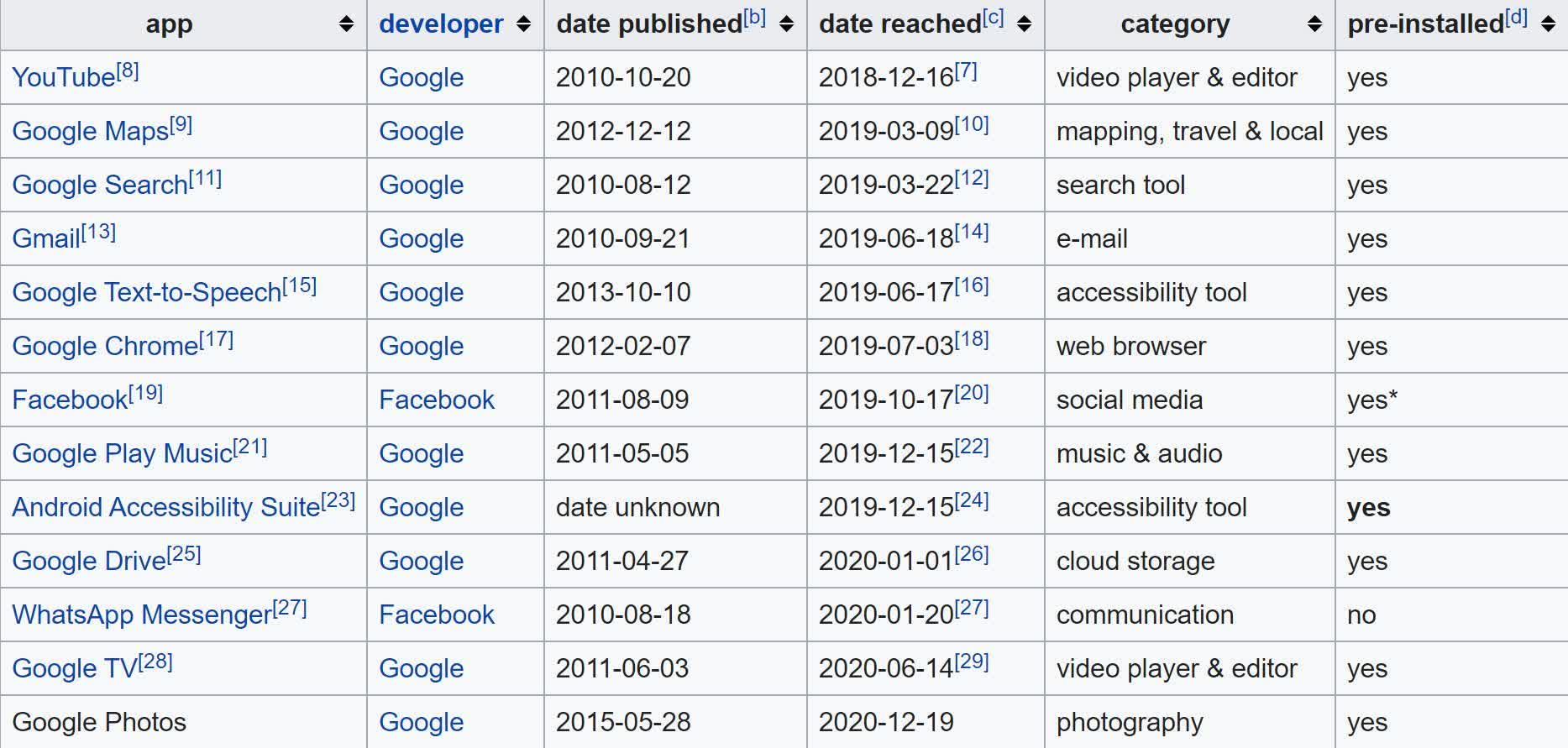Open the Google Play Music link

click(122, 453)
